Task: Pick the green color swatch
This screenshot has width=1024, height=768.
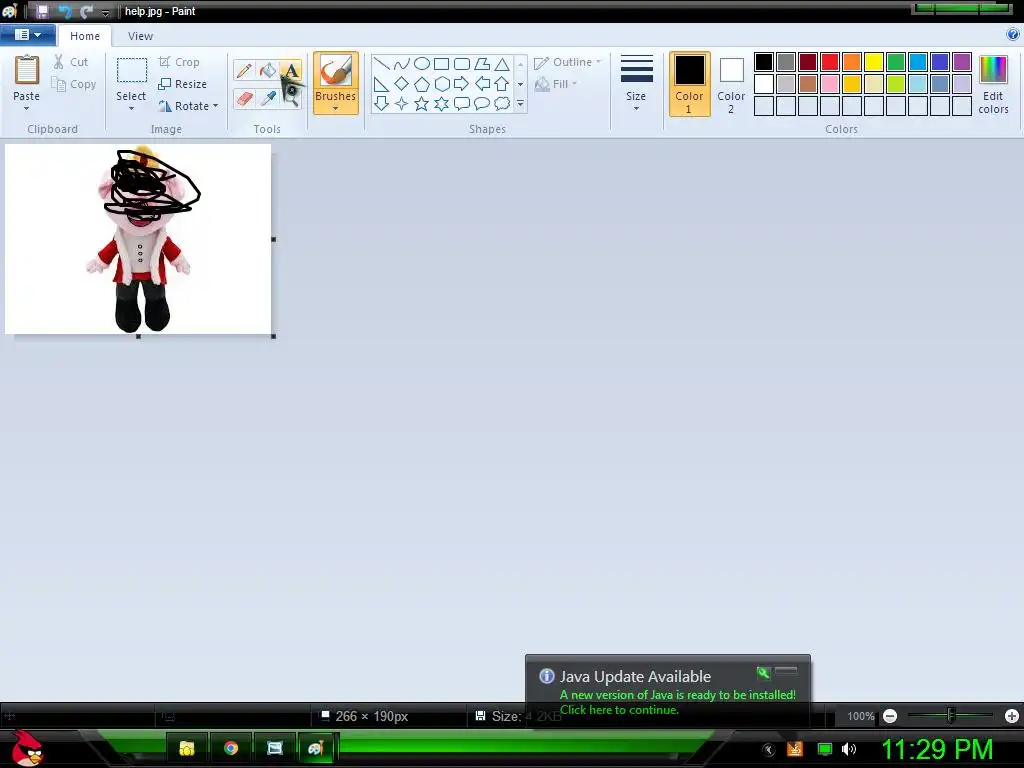Action: (895, 62)
